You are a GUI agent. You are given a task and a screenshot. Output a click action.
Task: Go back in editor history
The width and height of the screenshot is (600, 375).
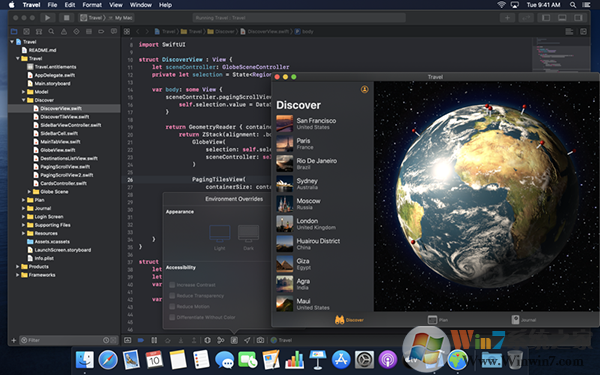click(x=138, y=31)
